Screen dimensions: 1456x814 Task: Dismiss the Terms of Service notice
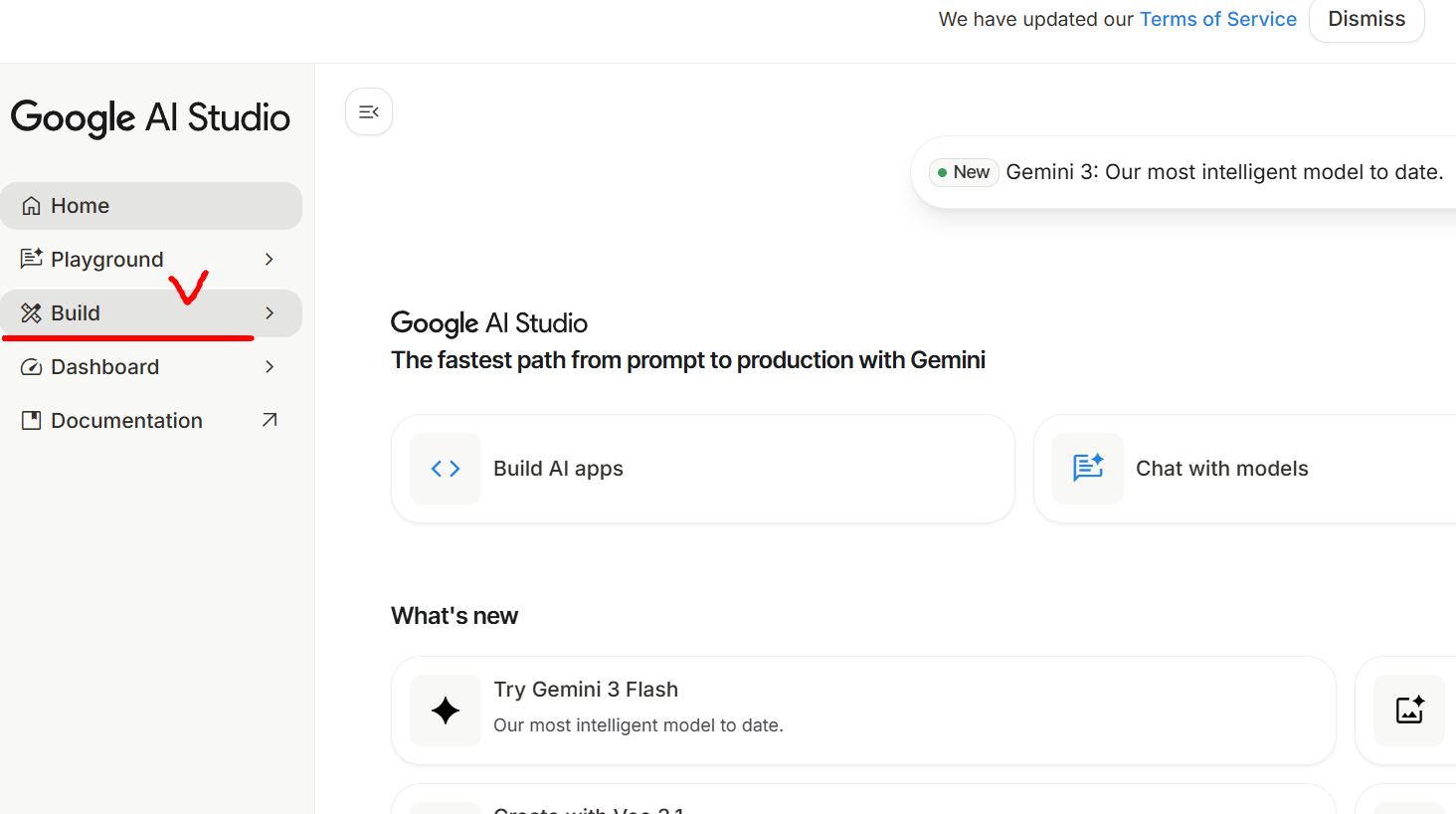pos(1366,20)
